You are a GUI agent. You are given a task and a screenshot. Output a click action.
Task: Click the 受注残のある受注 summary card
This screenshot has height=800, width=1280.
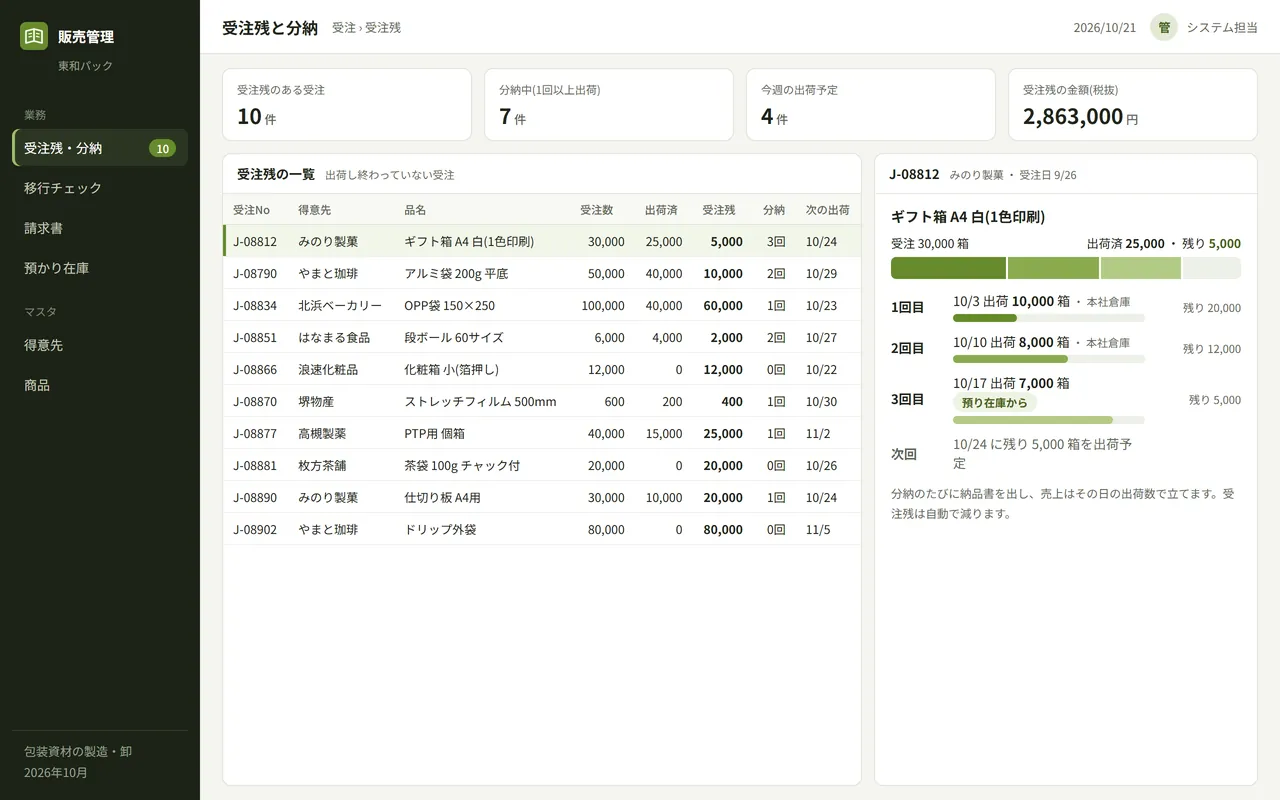point(347,104)
